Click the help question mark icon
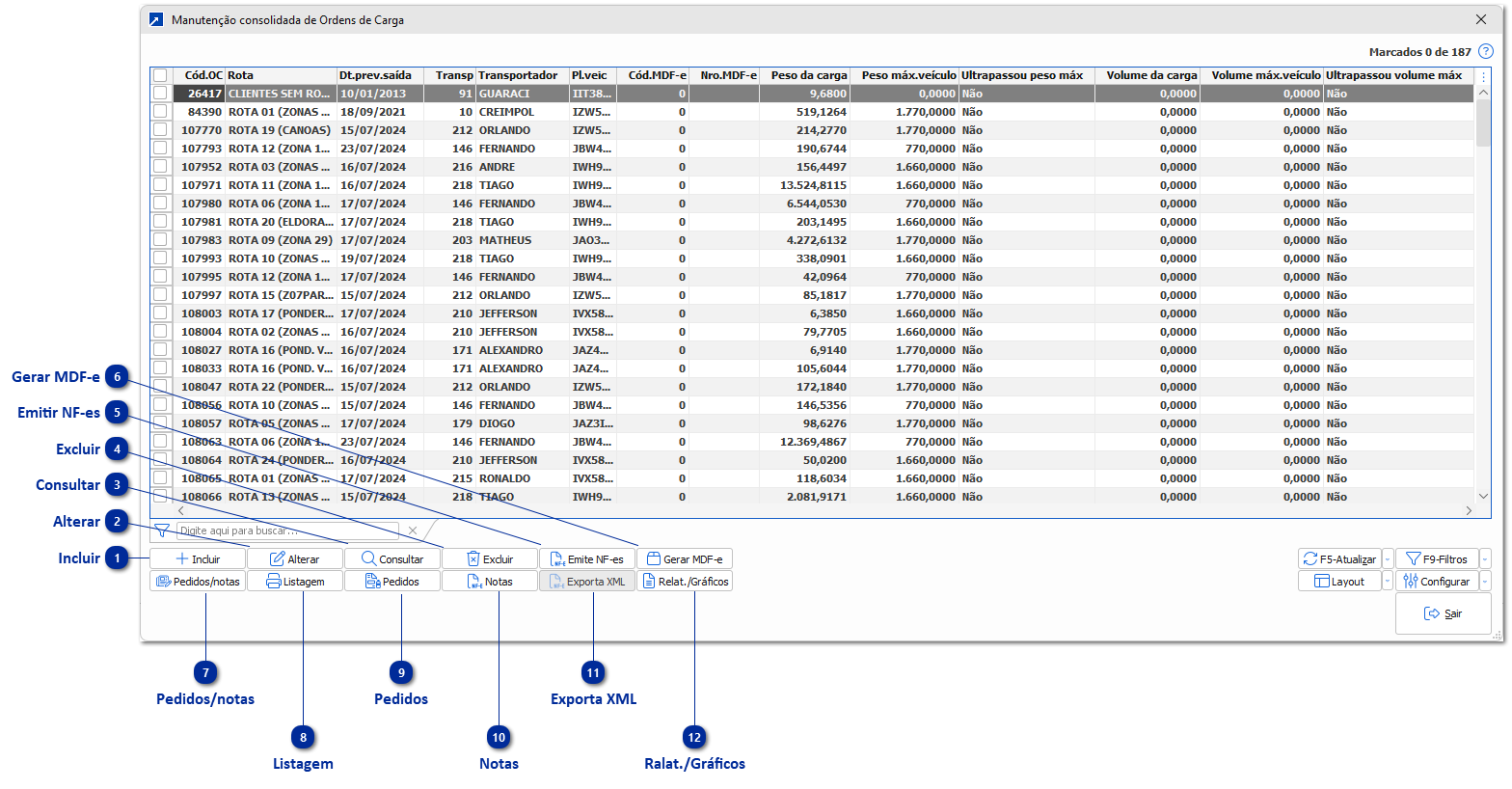The width and height of the screenshot is (1512, 789). tap(1486, 52)
